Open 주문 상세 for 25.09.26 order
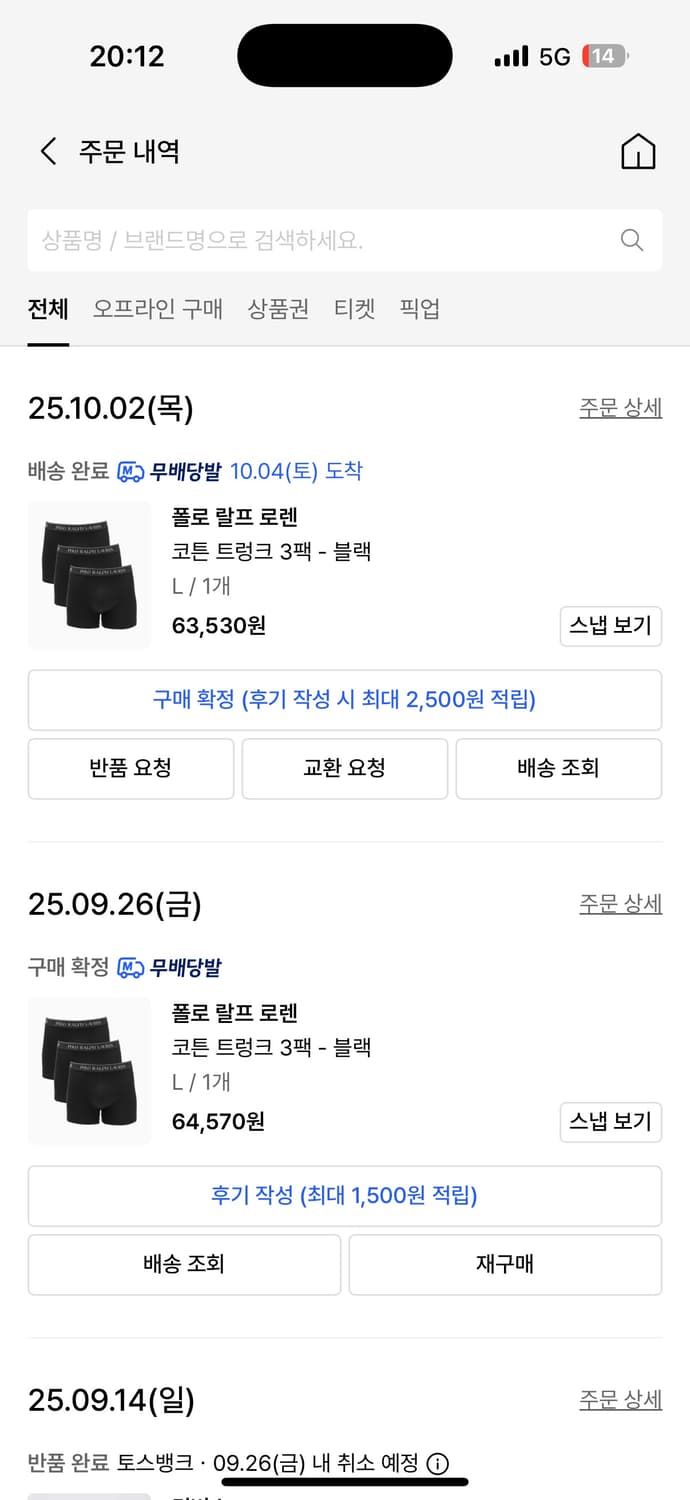The width and height of the screenshot is (690, 1500). point(620,904)
